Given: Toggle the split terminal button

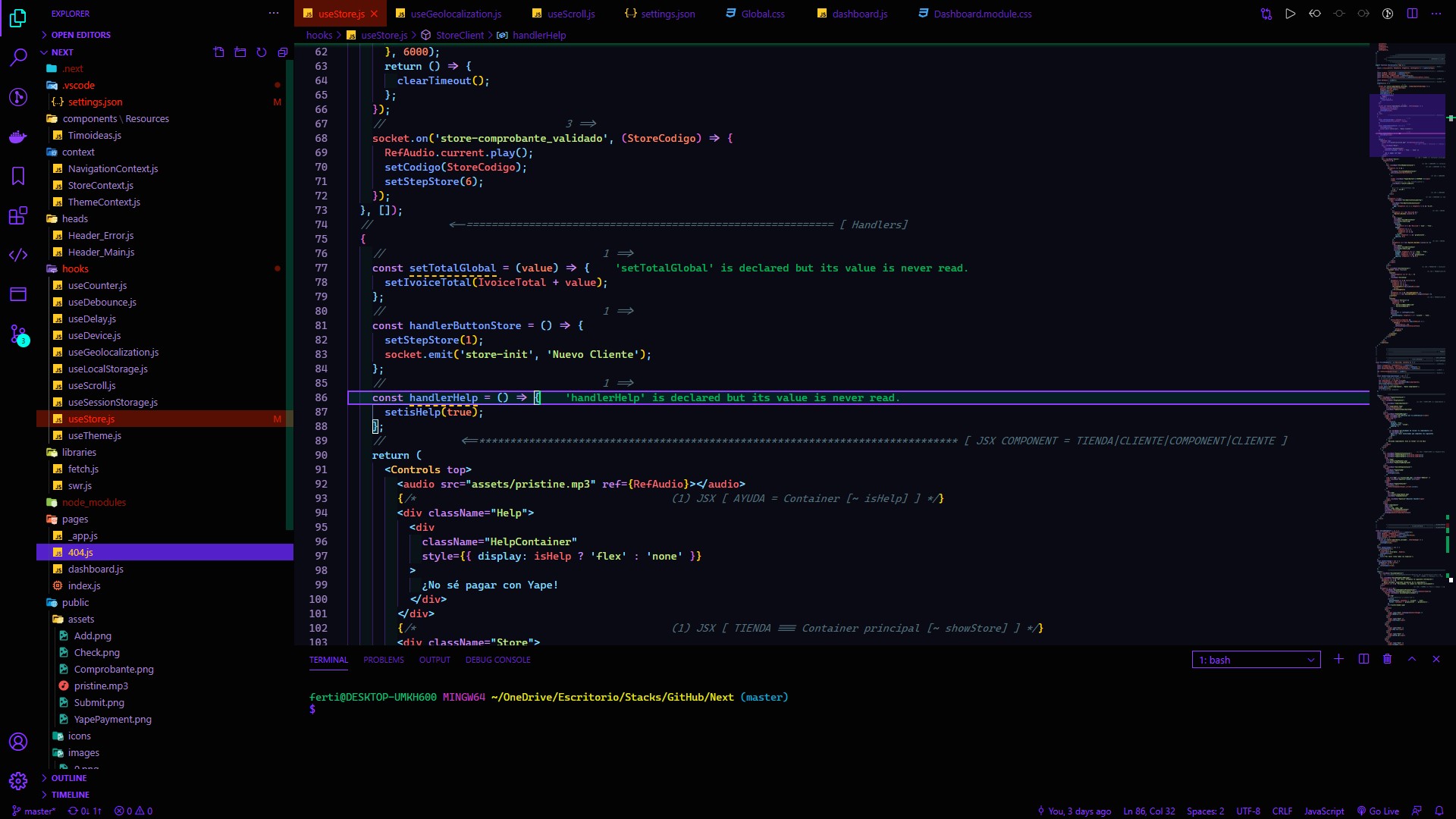Looking at the screenshot, I should [x=1363, y=659].
